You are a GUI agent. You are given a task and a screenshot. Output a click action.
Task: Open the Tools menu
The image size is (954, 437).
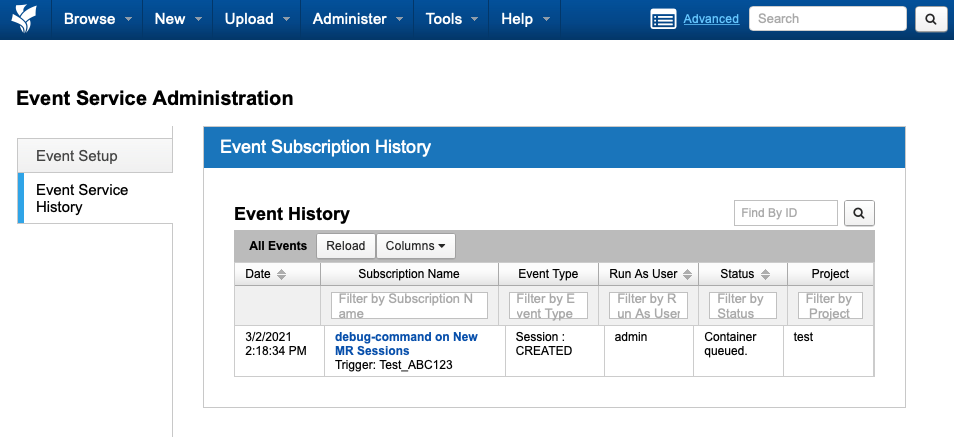pos(451,19)
